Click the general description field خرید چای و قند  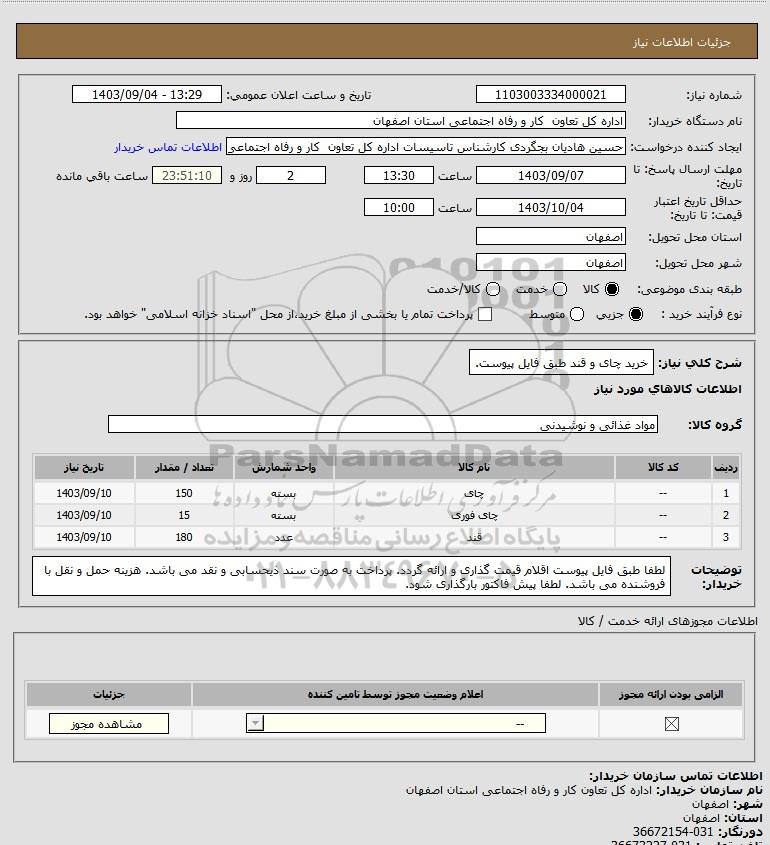click(561, 362)
